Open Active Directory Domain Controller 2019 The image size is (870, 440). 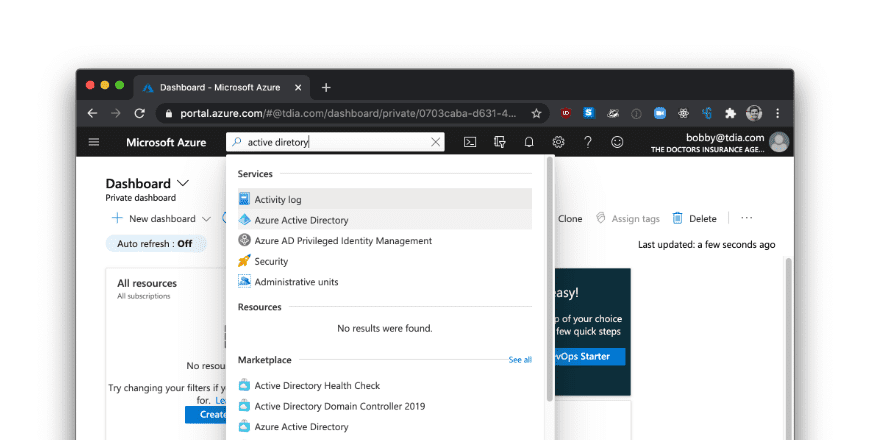pos(385,406)
